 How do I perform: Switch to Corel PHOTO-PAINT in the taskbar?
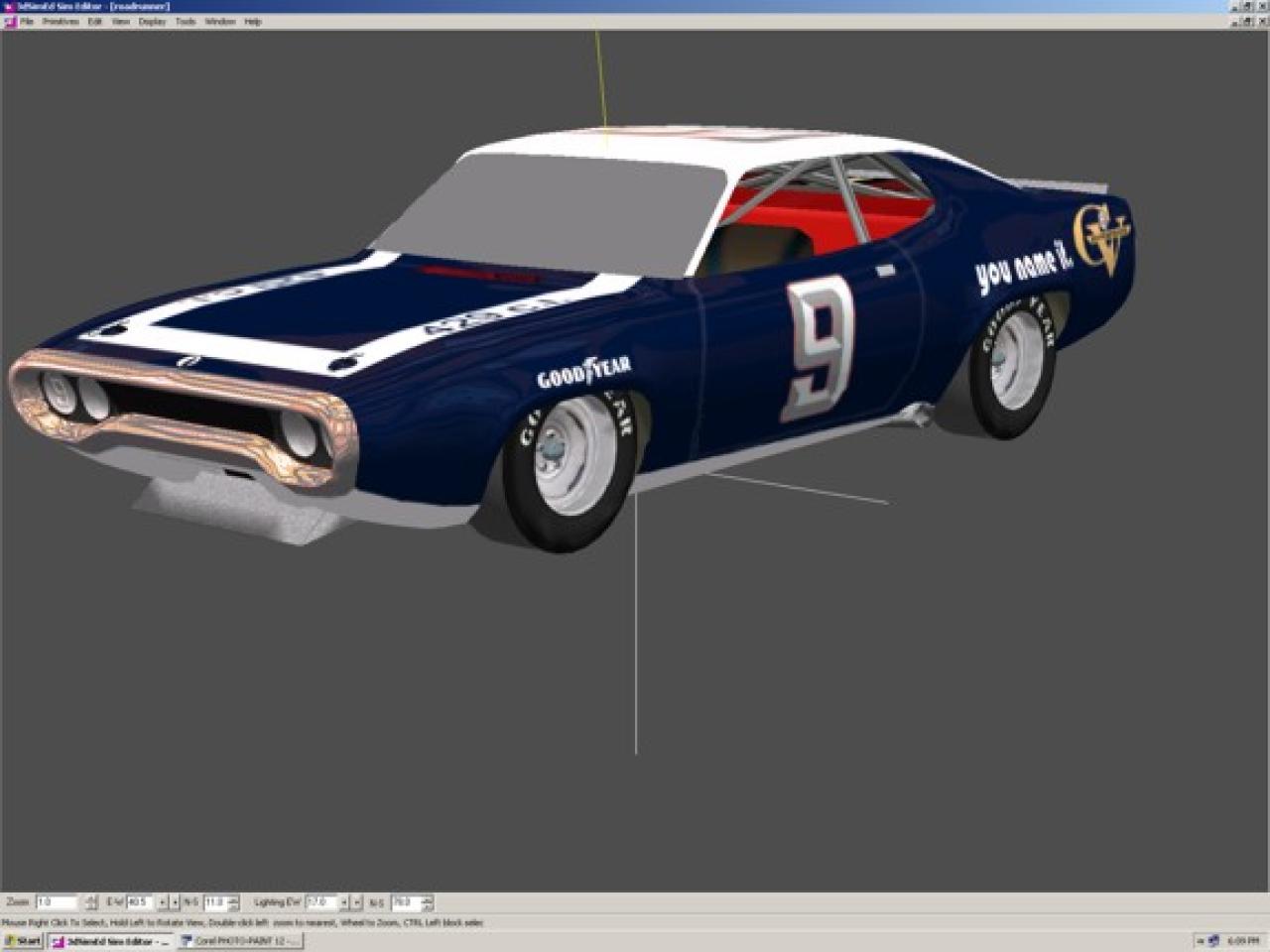(x=238, y=941)
